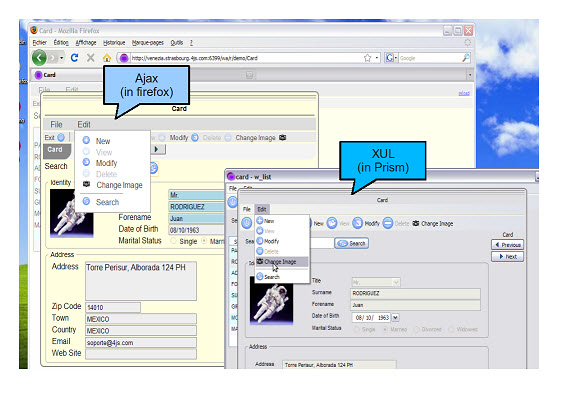Select the gray Card tab in Ajax window
Screen dimensions: 562x397
(57, 150)
